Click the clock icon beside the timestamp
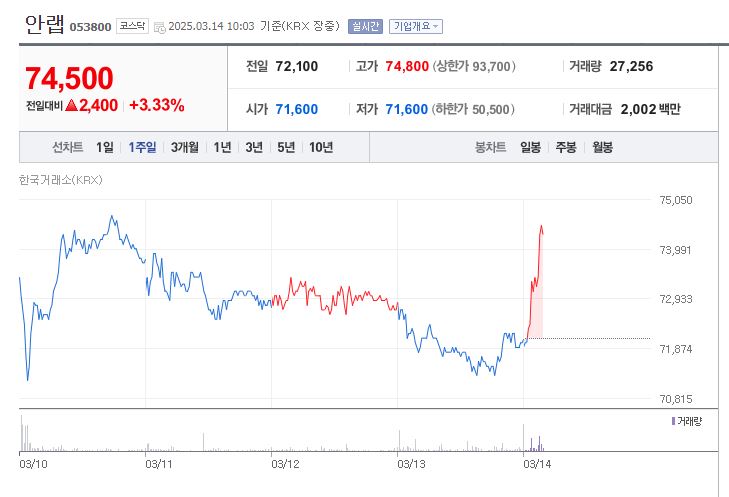The image size is (729, 497). 159,27
